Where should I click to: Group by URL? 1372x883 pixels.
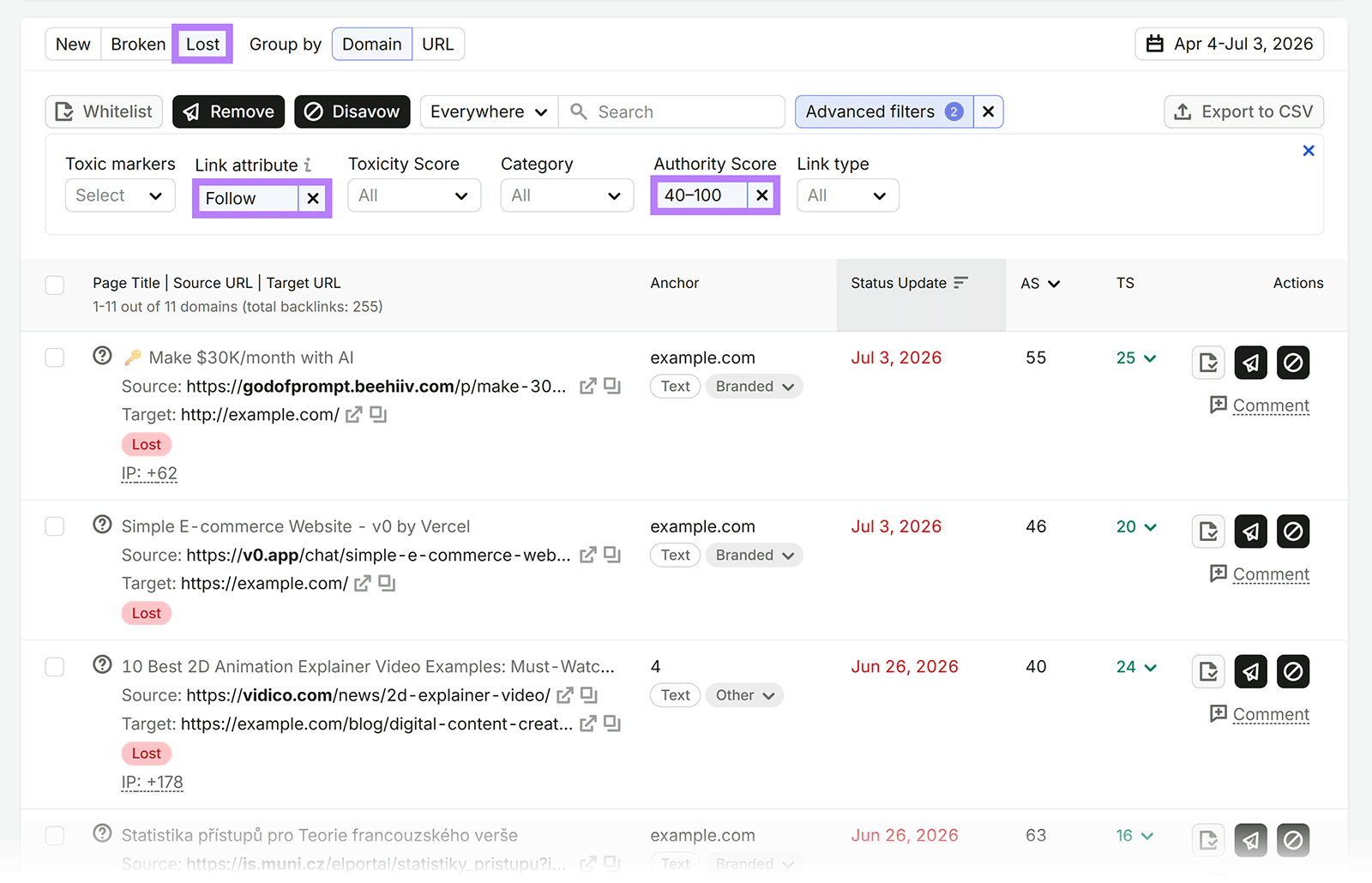[438, 44]
